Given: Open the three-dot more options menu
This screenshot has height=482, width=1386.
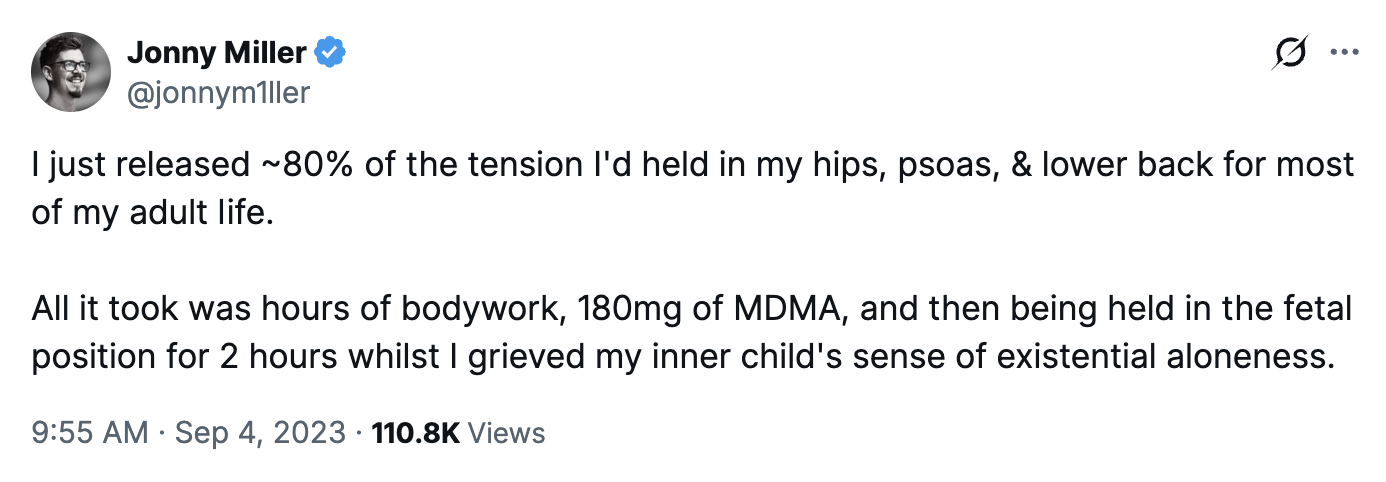Looking at the screenshot, I should pyautogui.click(x=1343, y=53).
